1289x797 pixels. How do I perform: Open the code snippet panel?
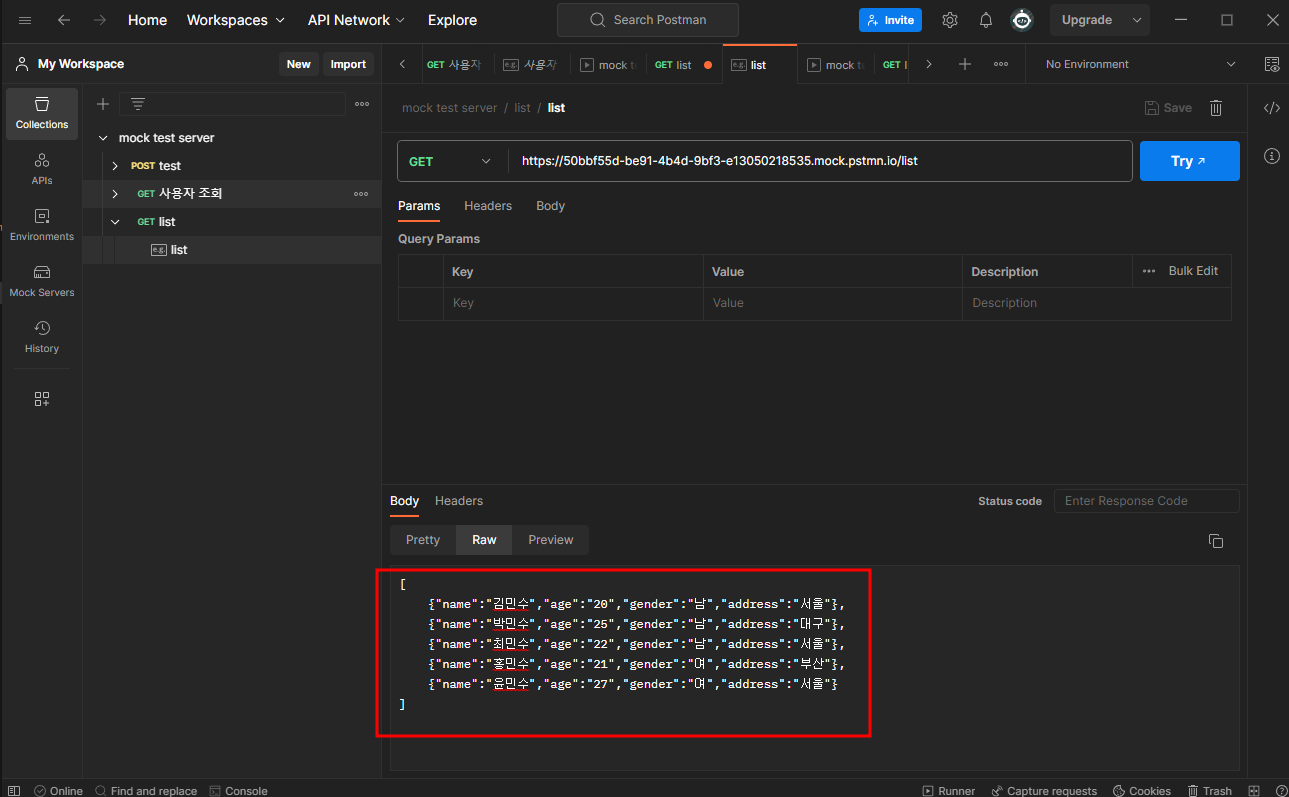(1271, 108)
